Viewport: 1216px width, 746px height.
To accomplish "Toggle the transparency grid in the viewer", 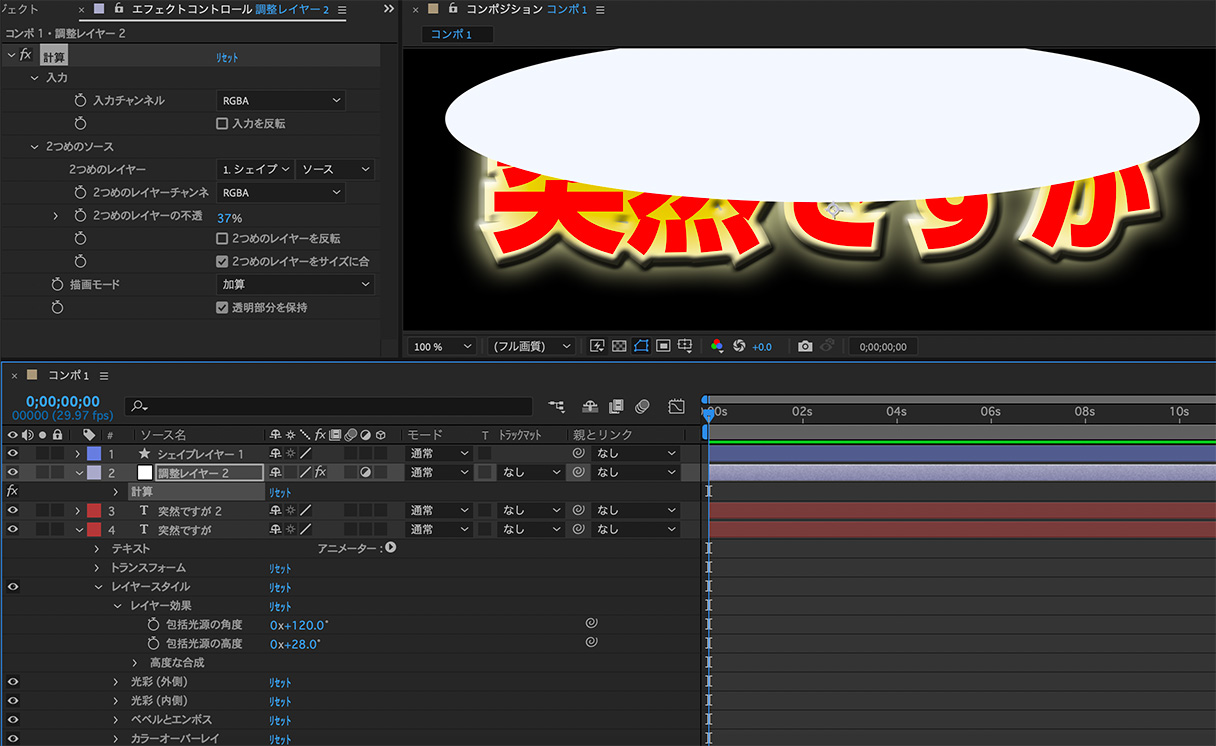I will (621, 345).
